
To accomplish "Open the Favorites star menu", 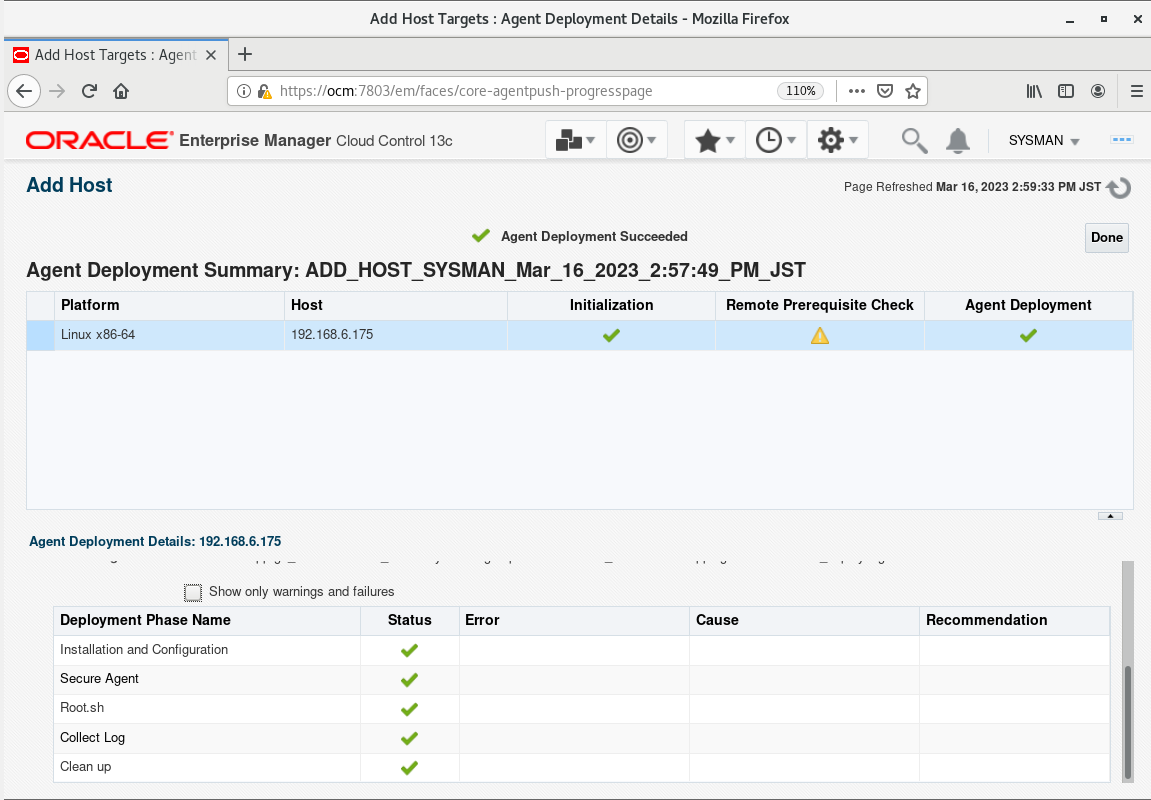I will tap(714, 139).
